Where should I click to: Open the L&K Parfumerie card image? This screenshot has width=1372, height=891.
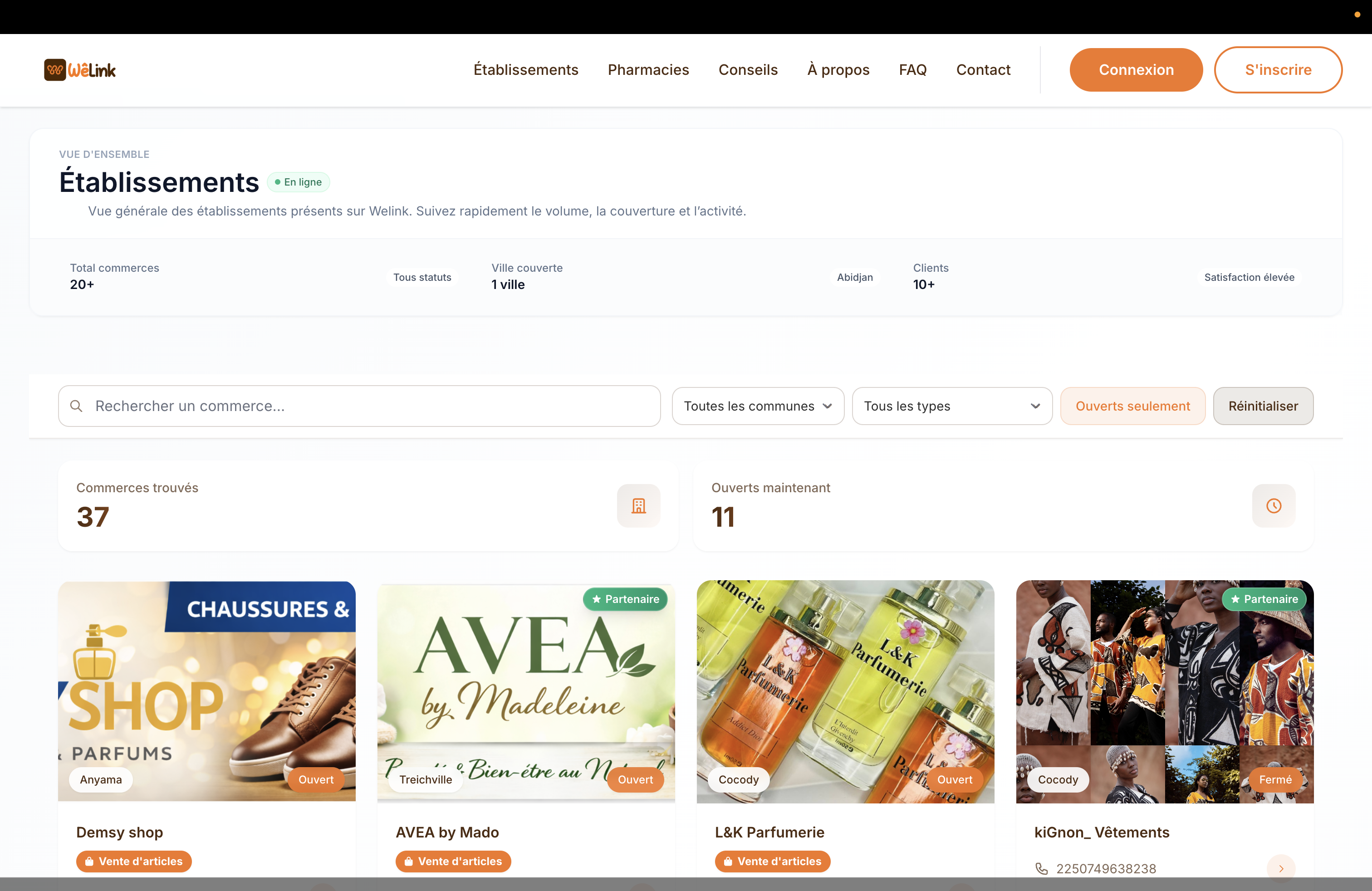point(845,691)
